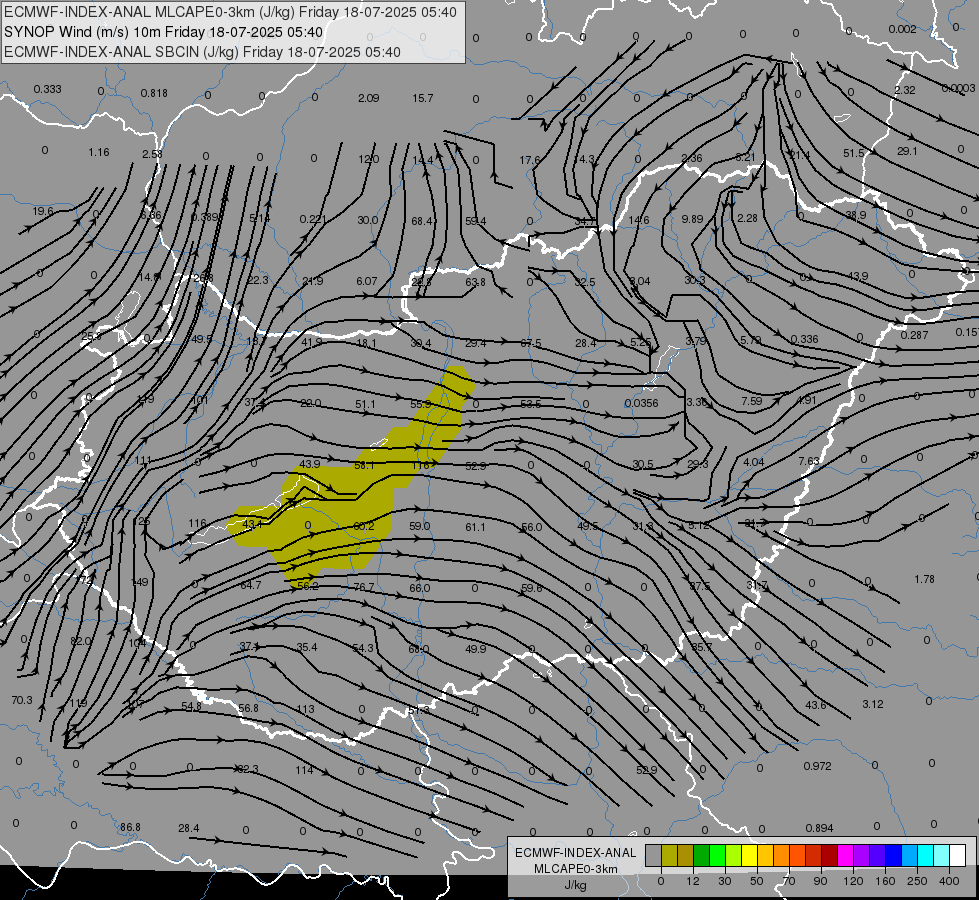Click the legend tick label 50
The image size is (979, 900).
pos(757,881)
